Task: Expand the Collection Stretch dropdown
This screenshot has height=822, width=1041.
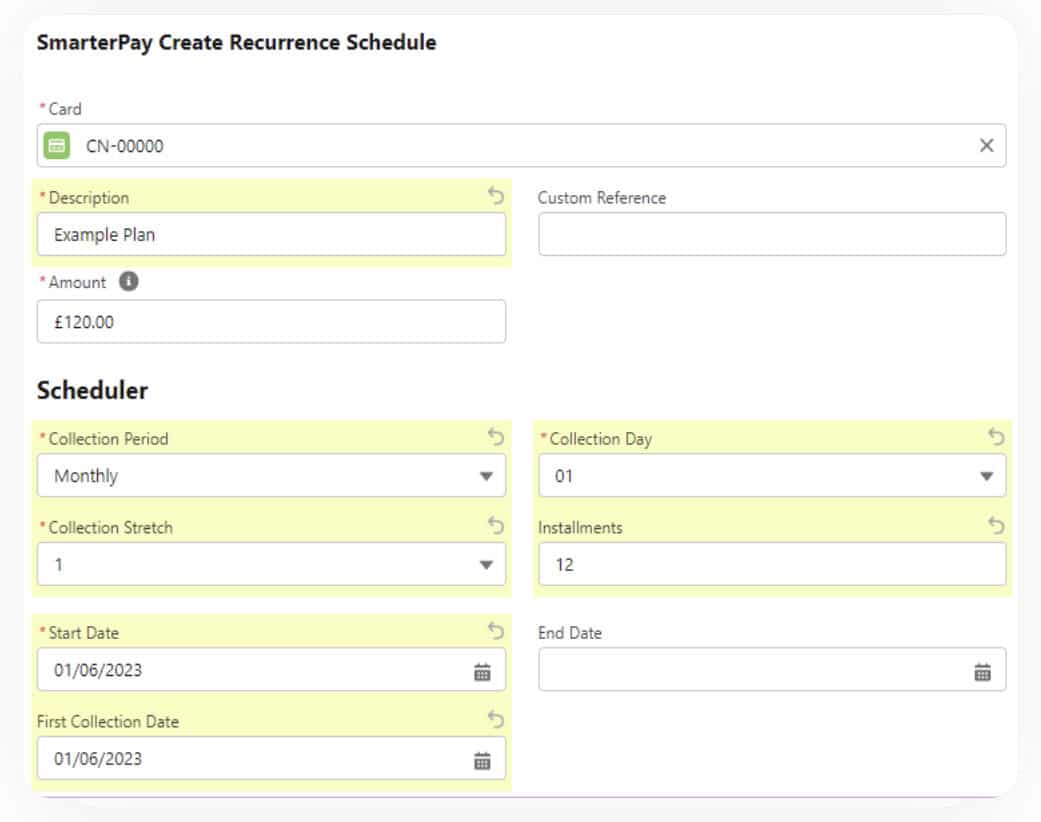Action: coord(271,565)
